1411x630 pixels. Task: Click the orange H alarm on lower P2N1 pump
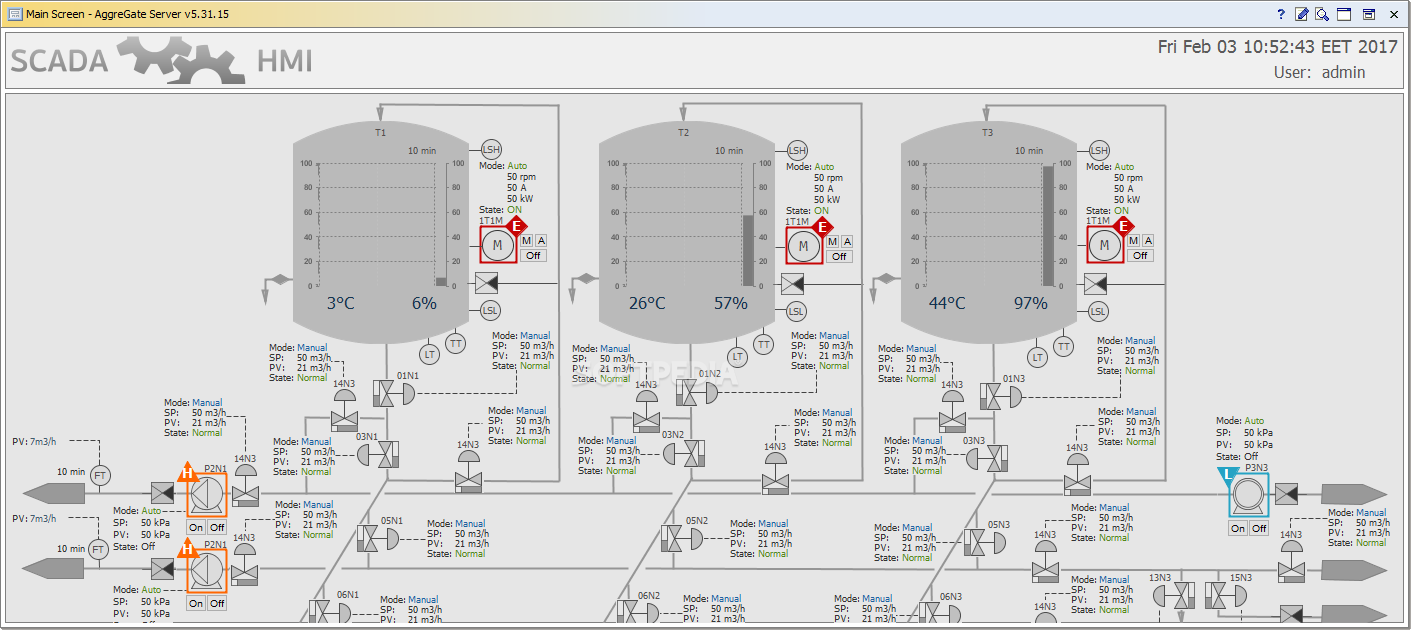click(x=186, y=548)
